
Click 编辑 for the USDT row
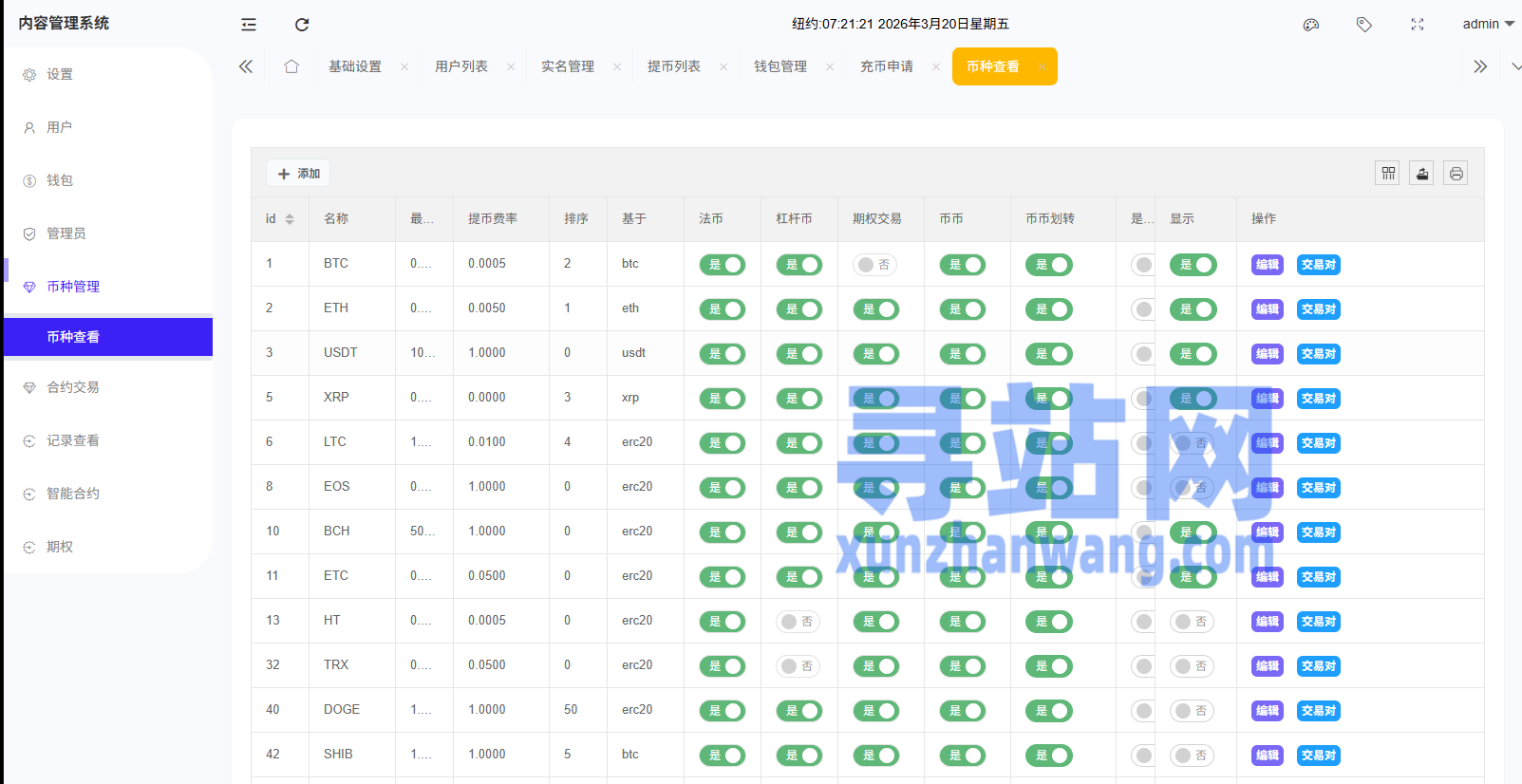(x=1267, y=354)
